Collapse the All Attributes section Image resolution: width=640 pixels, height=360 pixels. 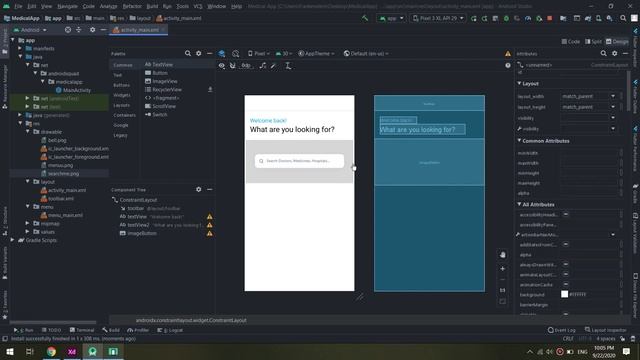coord(520,204)
